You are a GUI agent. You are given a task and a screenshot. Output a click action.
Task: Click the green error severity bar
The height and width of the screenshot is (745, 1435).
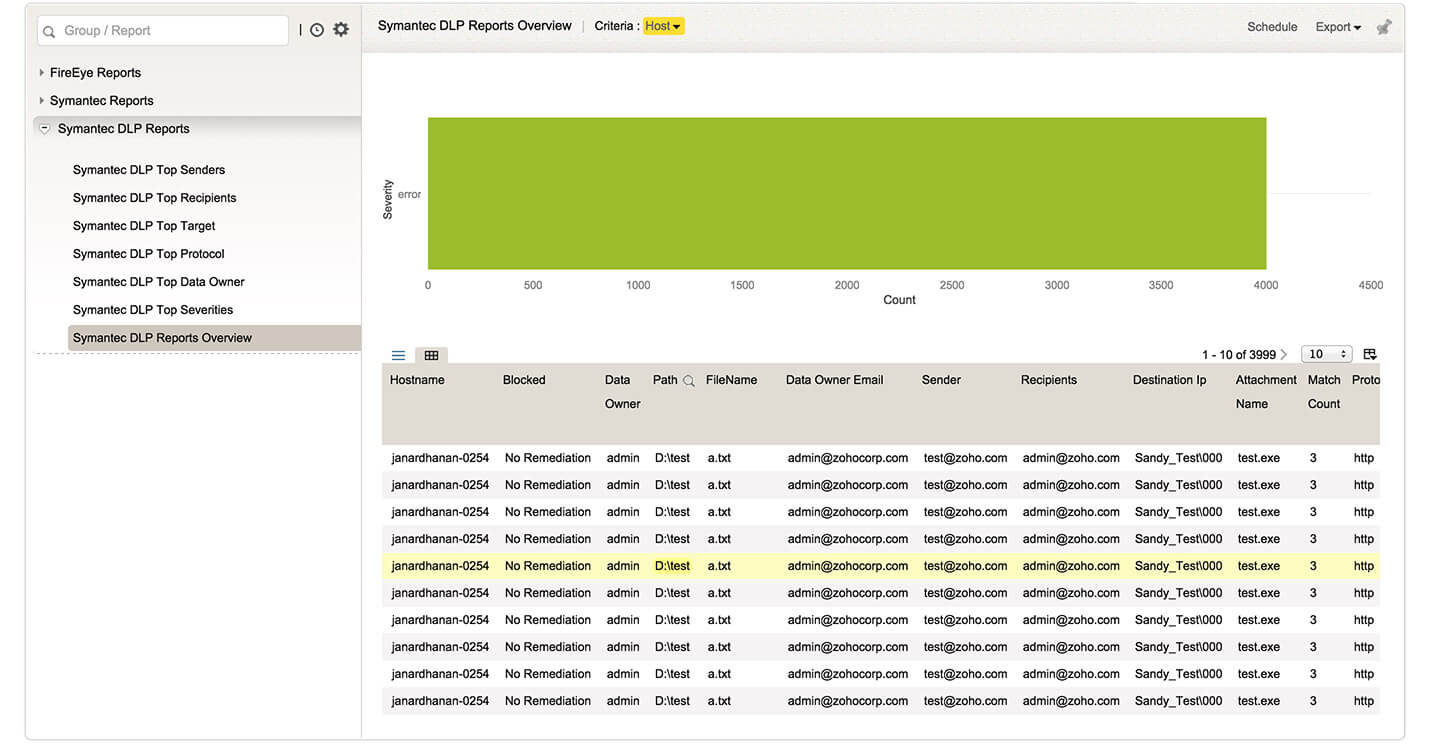click(x=847, y=193)
